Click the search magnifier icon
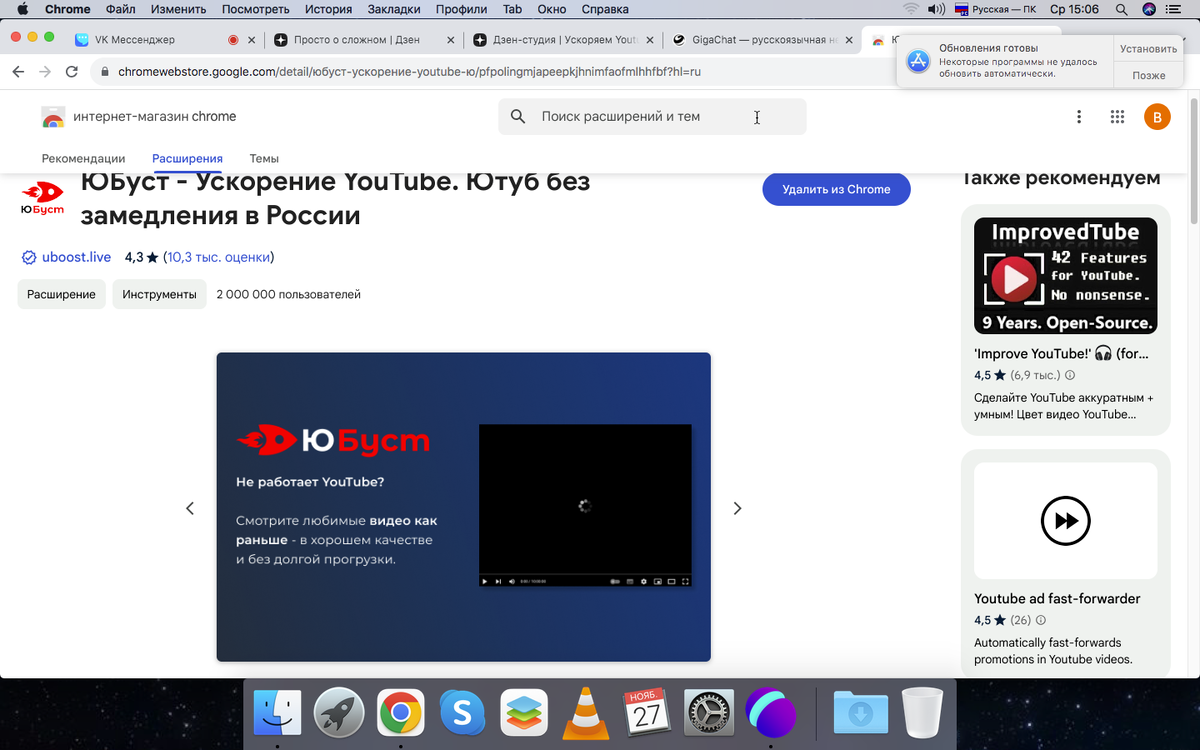The height and width of the screenshot is (750, 1200). coord(518,117)
